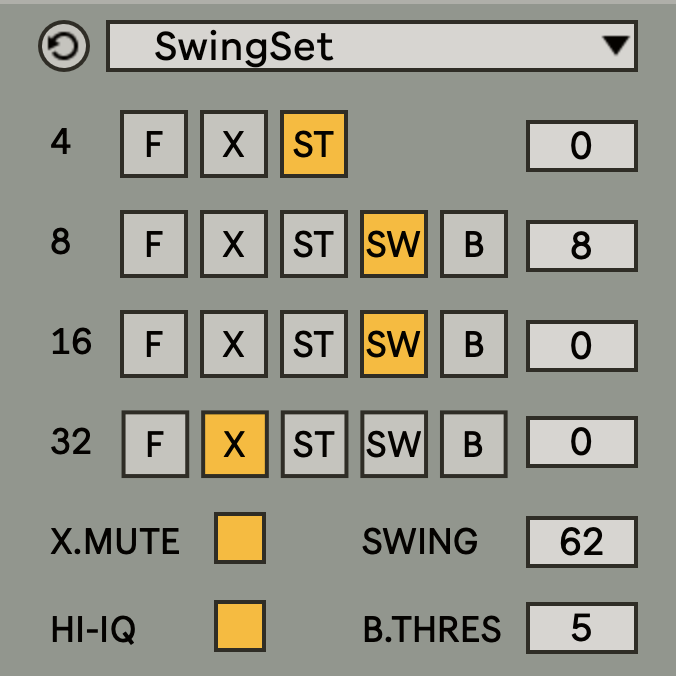Toggle the X.MUTE yellow switch
Image resolution: width=676 pixels, height=676 pixels.
240,539
